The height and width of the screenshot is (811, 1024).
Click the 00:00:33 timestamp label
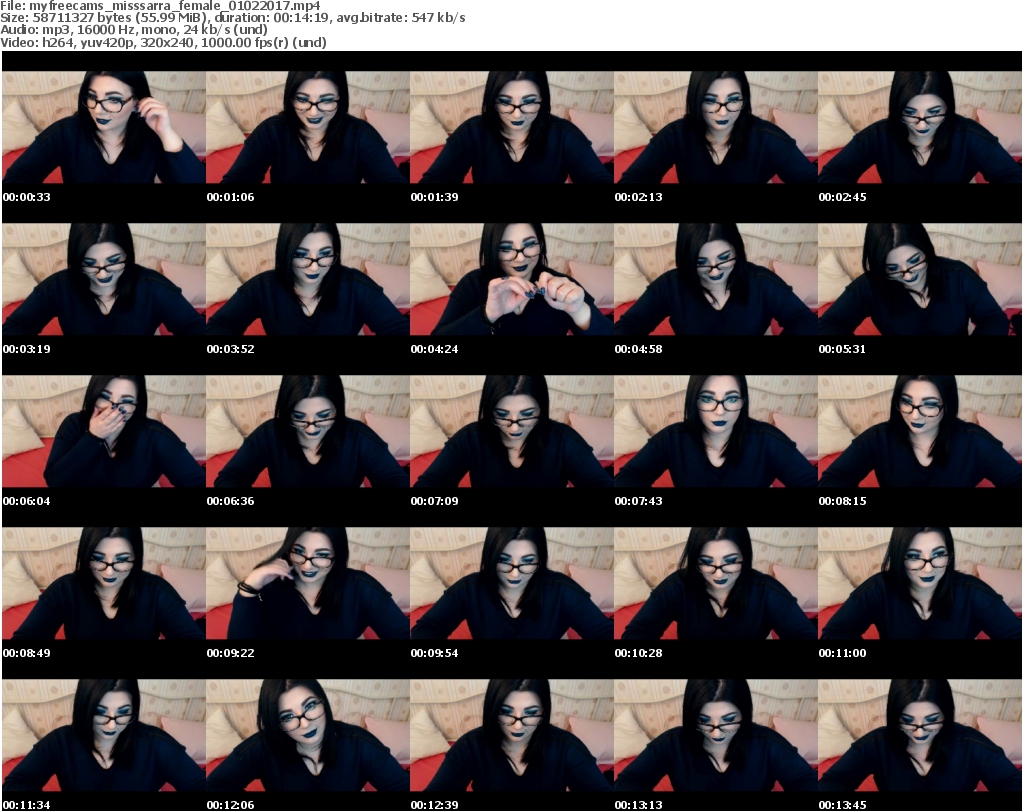(x=27, y=197)
